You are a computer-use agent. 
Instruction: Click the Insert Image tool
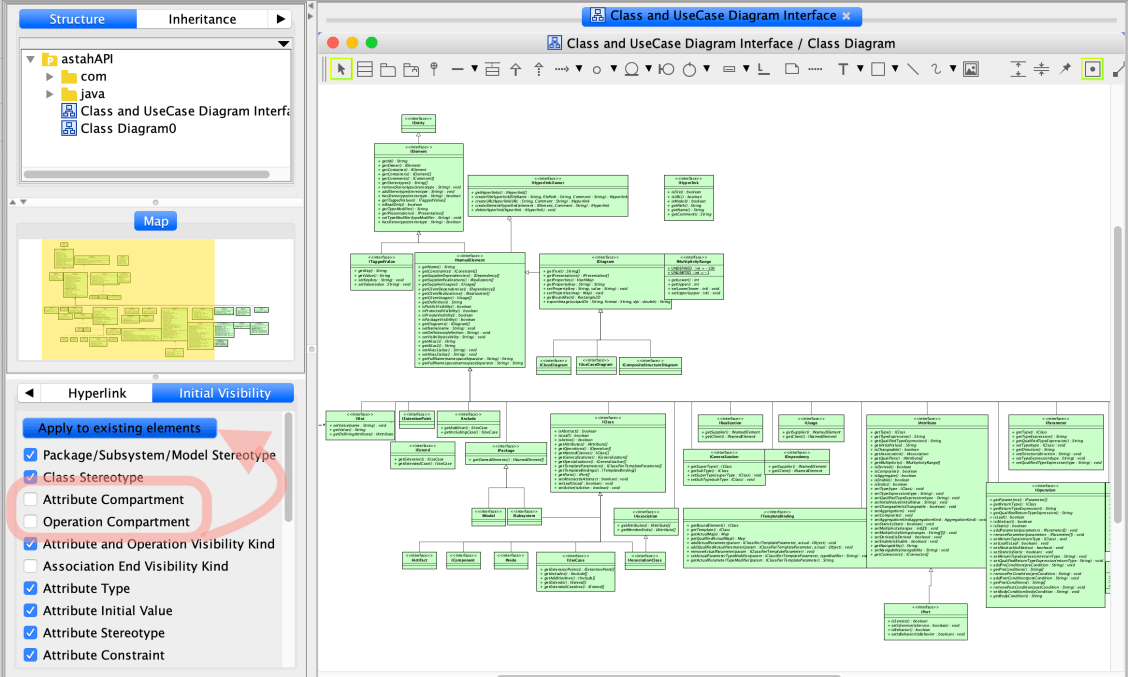pyautogui.click(x=969, y=69)
